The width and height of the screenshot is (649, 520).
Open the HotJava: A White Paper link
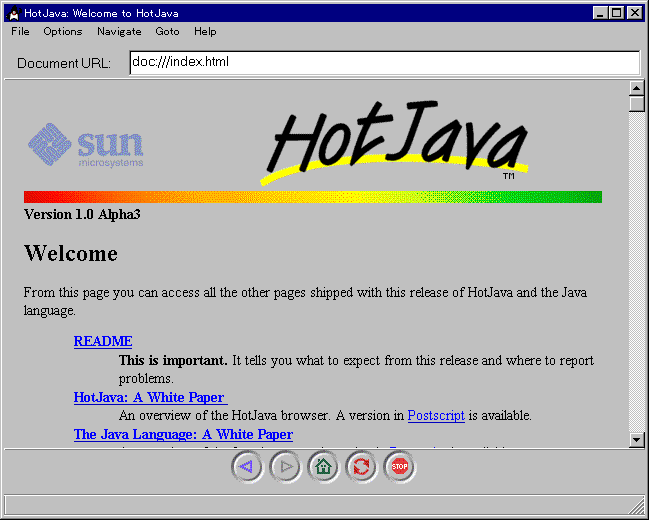point(151,397)
